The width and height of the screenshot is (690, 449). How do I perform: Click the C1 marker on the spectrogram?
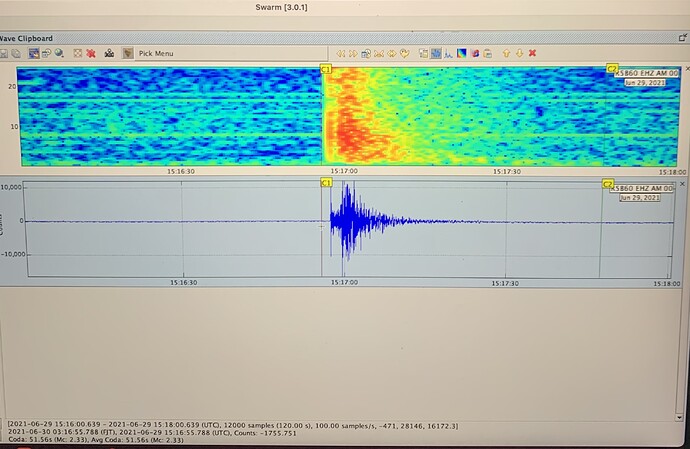[x=326, y=69]
